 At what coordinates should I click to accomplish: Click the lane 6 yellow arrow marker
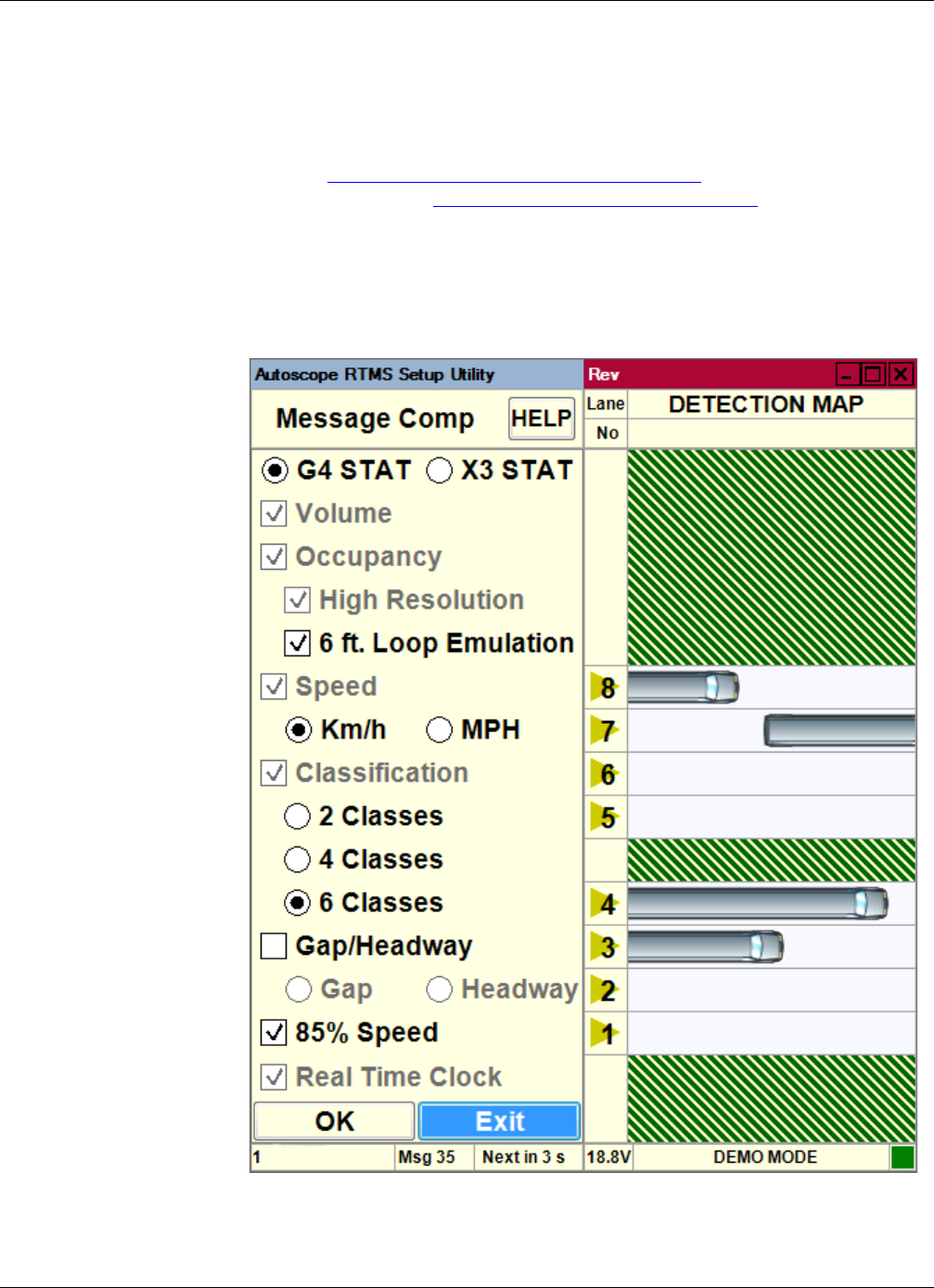(x=605, y=774)
